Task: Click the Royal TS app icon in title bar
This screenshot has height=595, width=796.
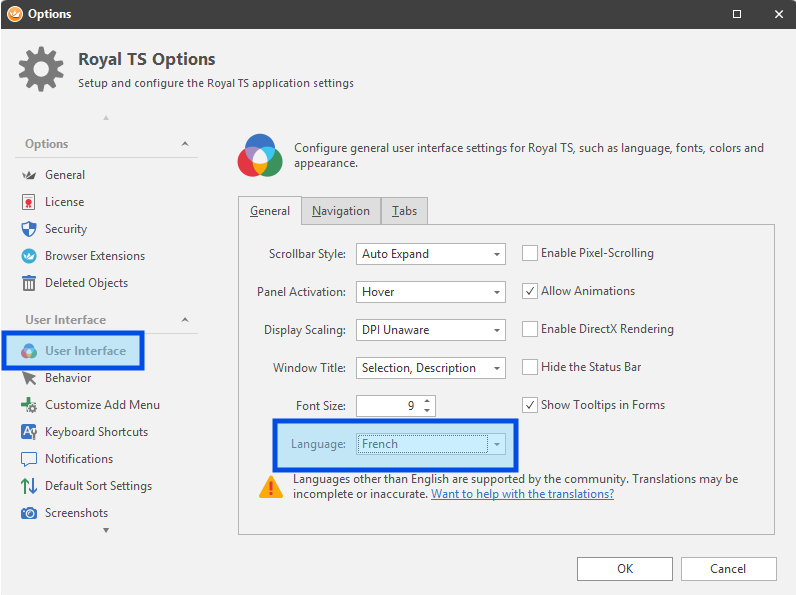Action: 15,14
